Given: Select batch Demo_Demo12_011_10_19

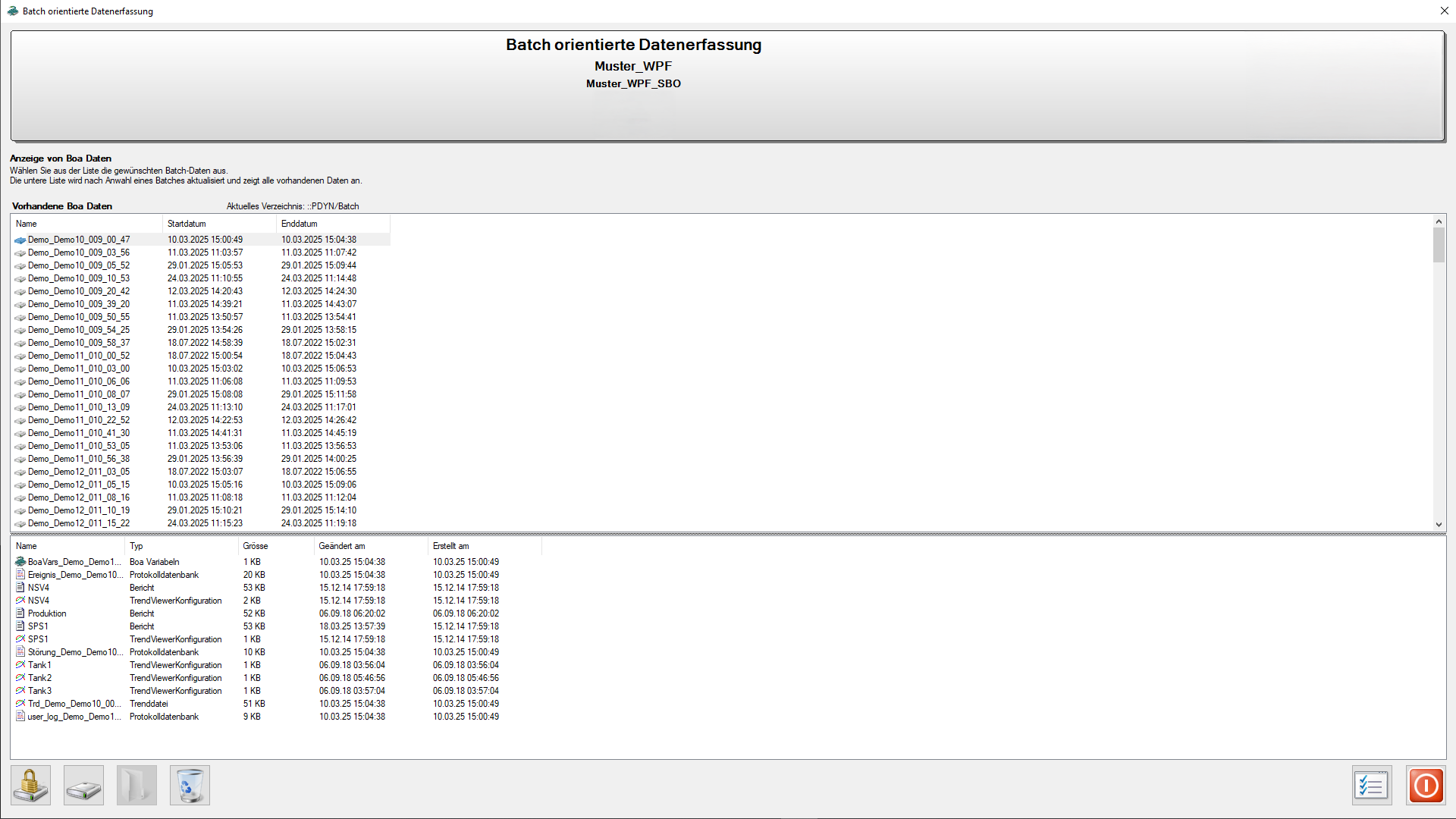Looking at the screenshot, I should coord(201,510).
